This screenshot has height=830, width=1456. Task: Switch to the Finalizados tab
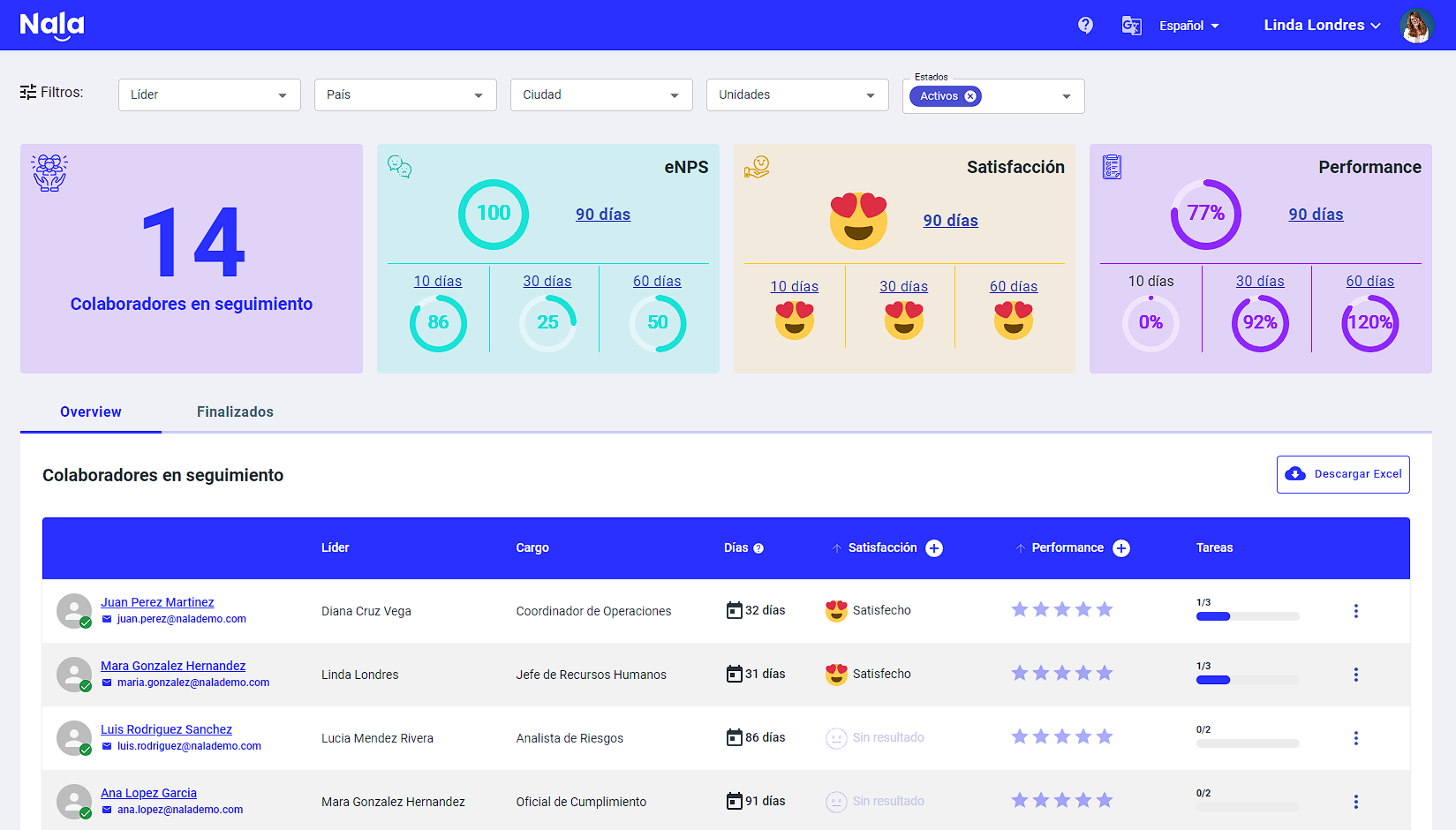click(x=235, y=411)
